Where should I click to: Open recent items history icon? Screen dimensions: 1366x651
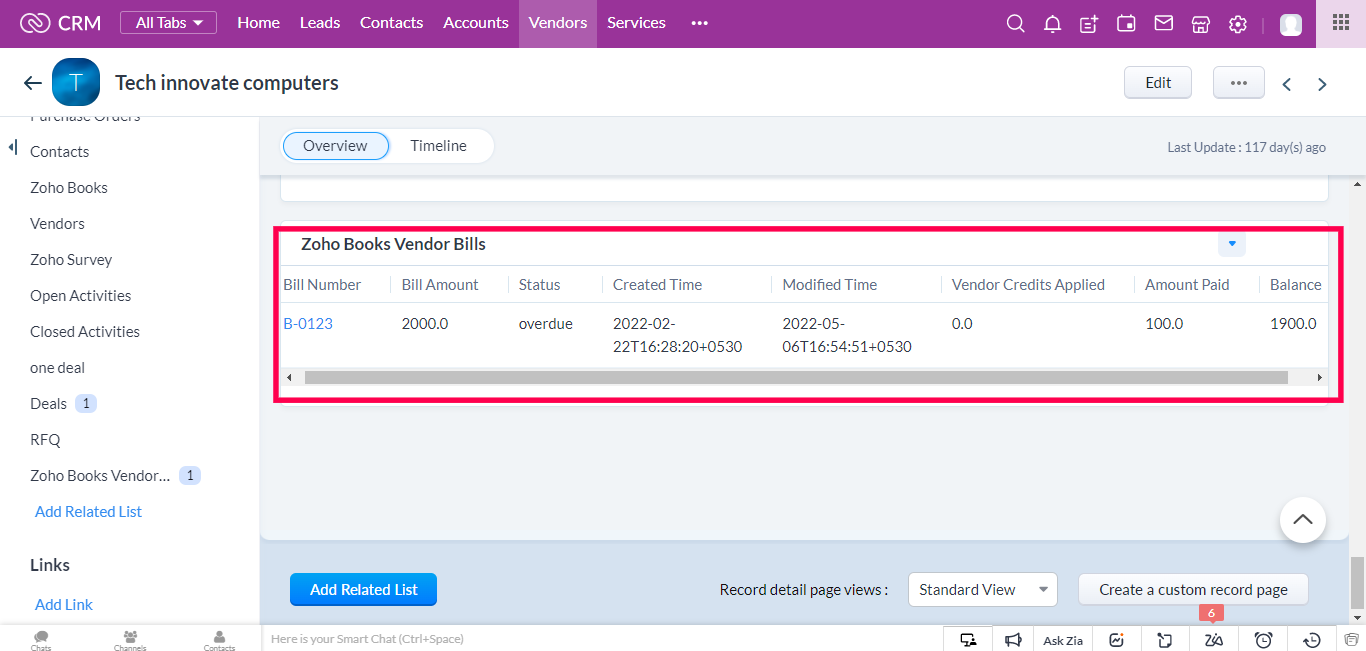[1312, 640]
